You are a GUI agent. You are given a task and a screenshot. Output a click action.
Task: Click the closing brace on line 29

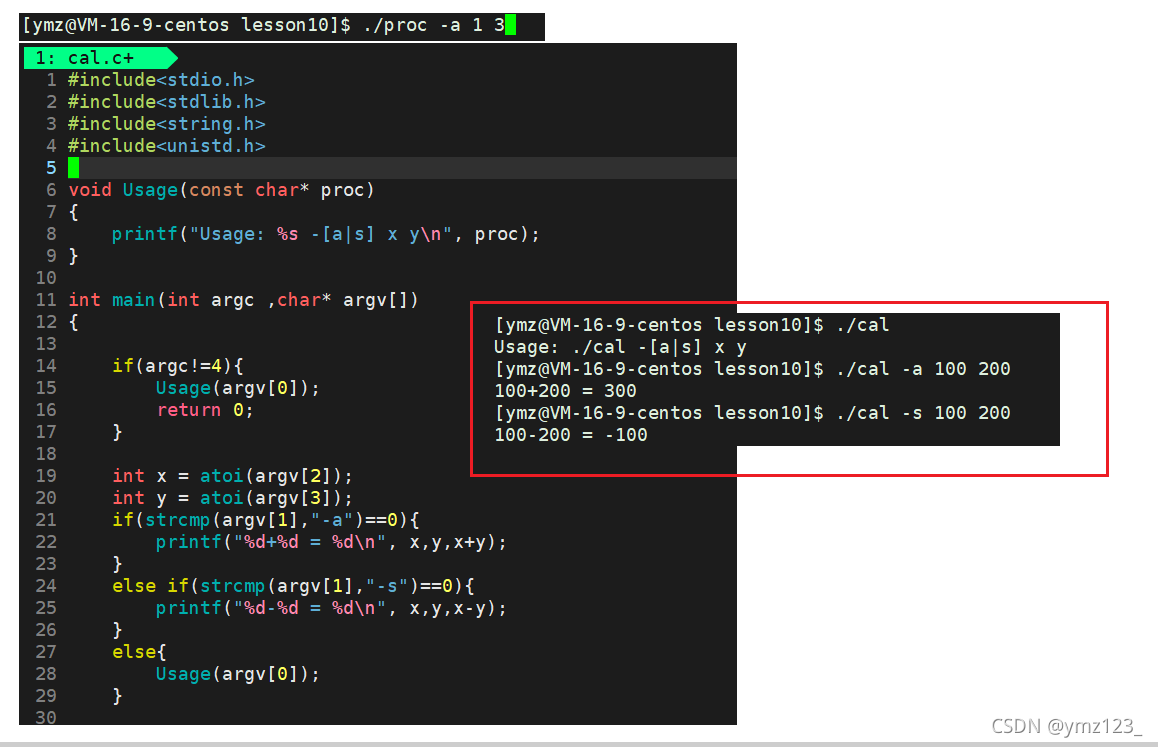coord(117,696)
